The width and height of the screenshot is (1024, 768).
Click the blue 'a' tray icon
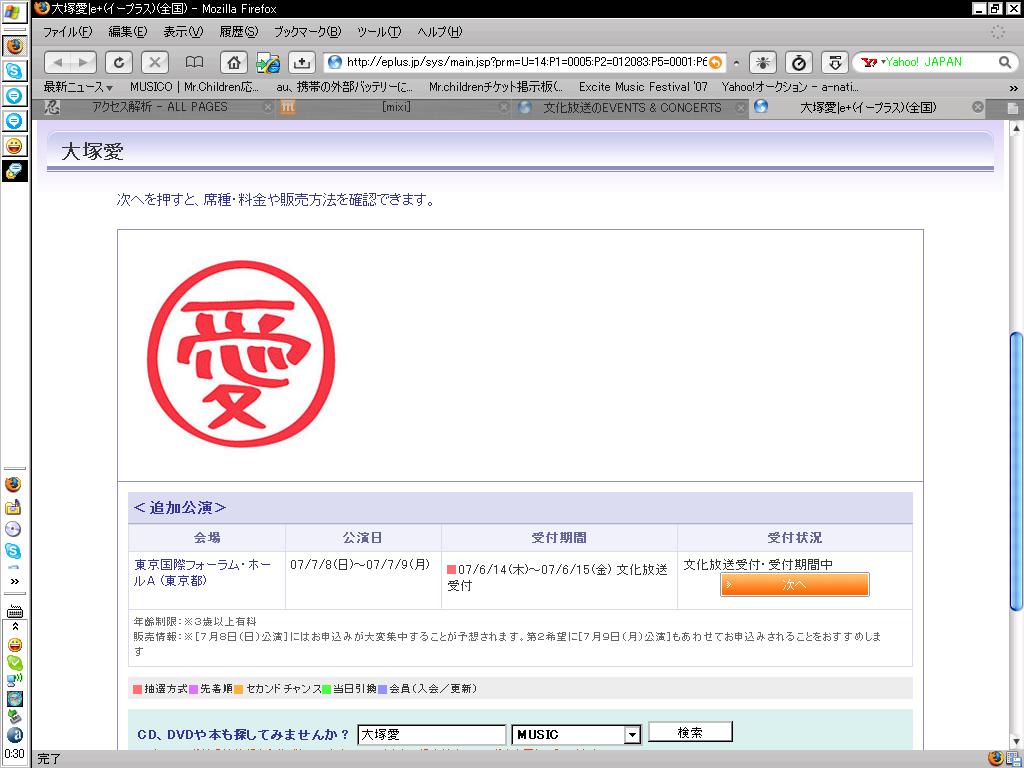[14, 735]
